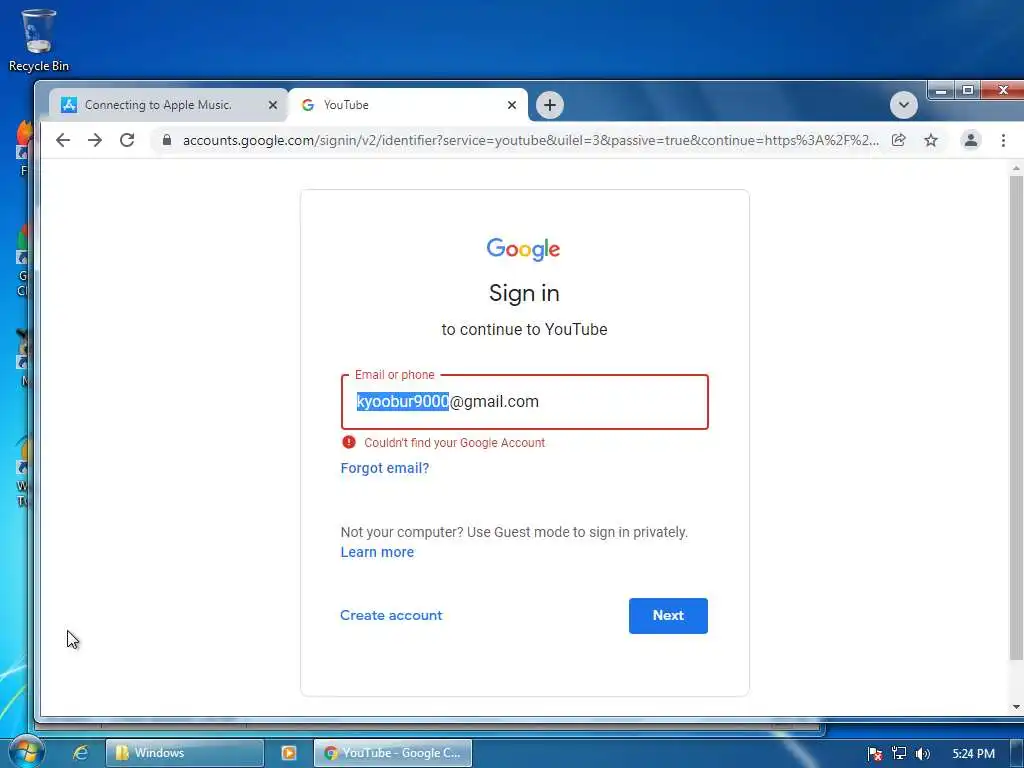Viewport: 1024px width, 768px height.
Task: Select the YouTube tab
Action: pos(408,105)
